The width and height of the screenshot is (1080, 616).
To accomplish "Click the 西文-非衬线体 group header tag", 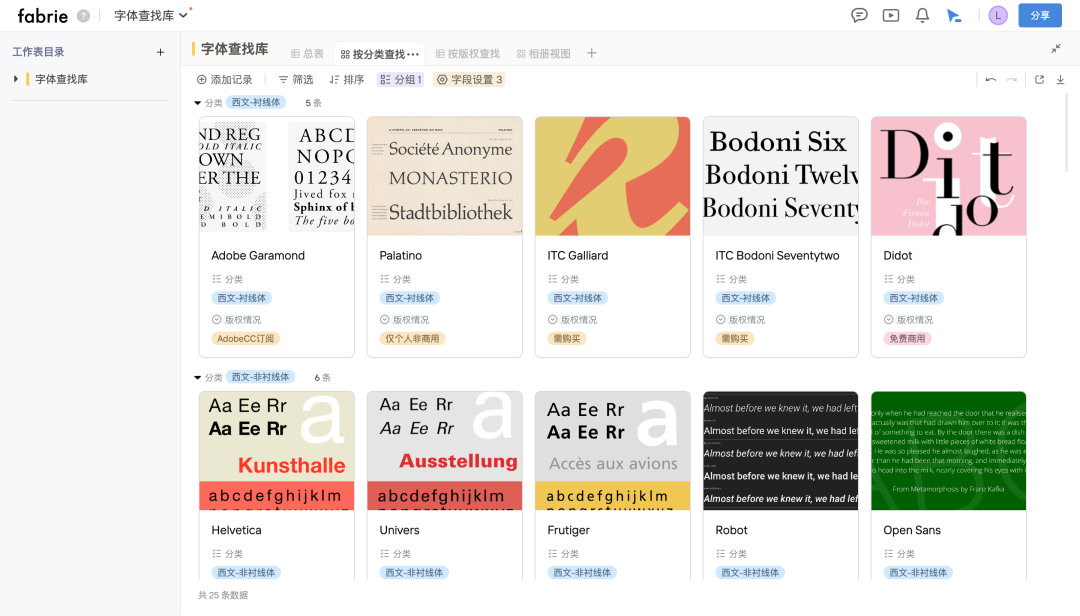I will coord(260,377).
